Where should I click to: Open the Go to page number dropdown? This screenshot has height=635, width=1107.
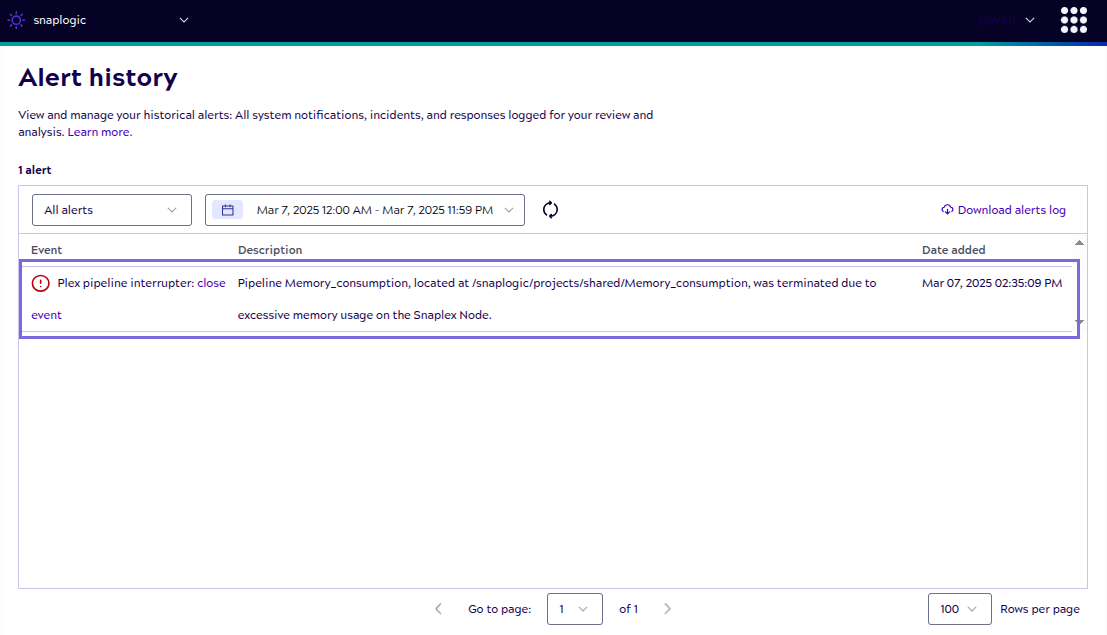574,609
